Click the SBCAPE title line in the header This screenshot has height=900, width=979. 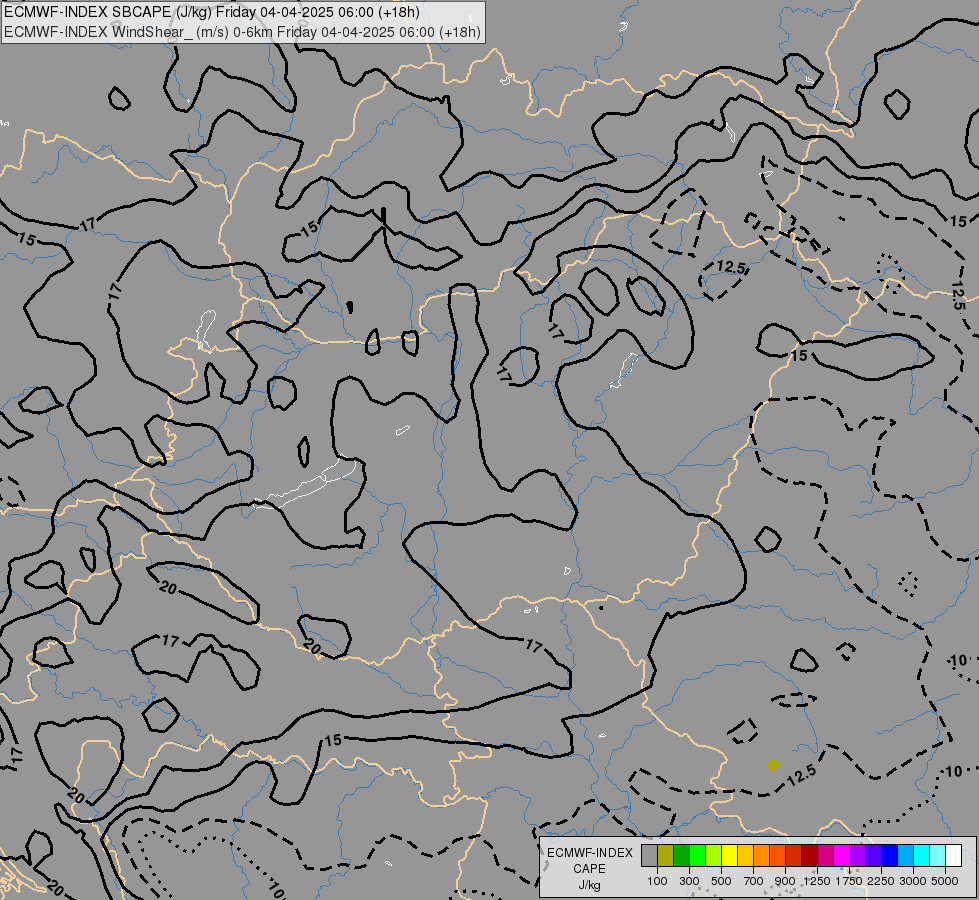pos(212,12)
